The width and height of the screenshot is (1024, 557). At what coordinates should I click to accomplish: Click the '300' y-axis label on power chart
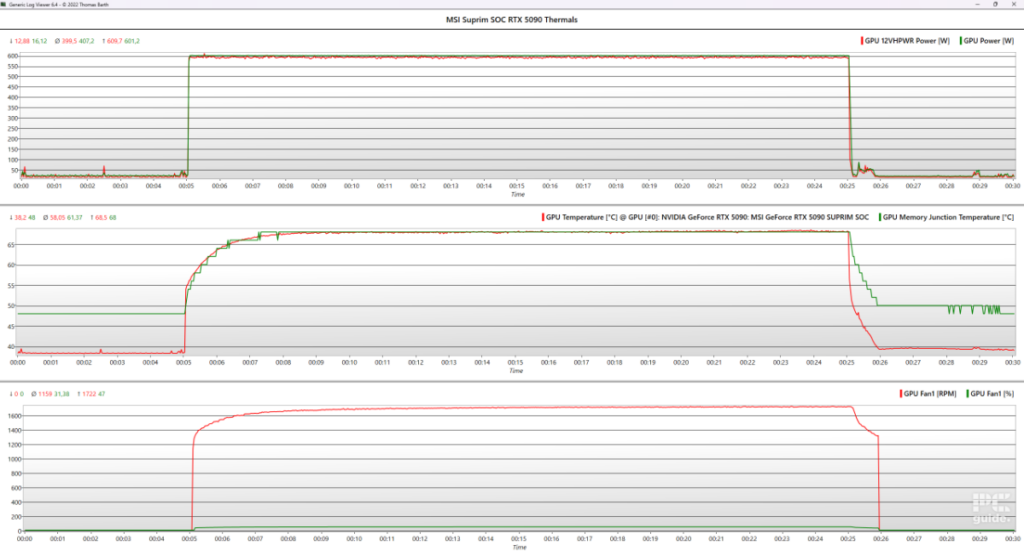click(x=12, y=118)
